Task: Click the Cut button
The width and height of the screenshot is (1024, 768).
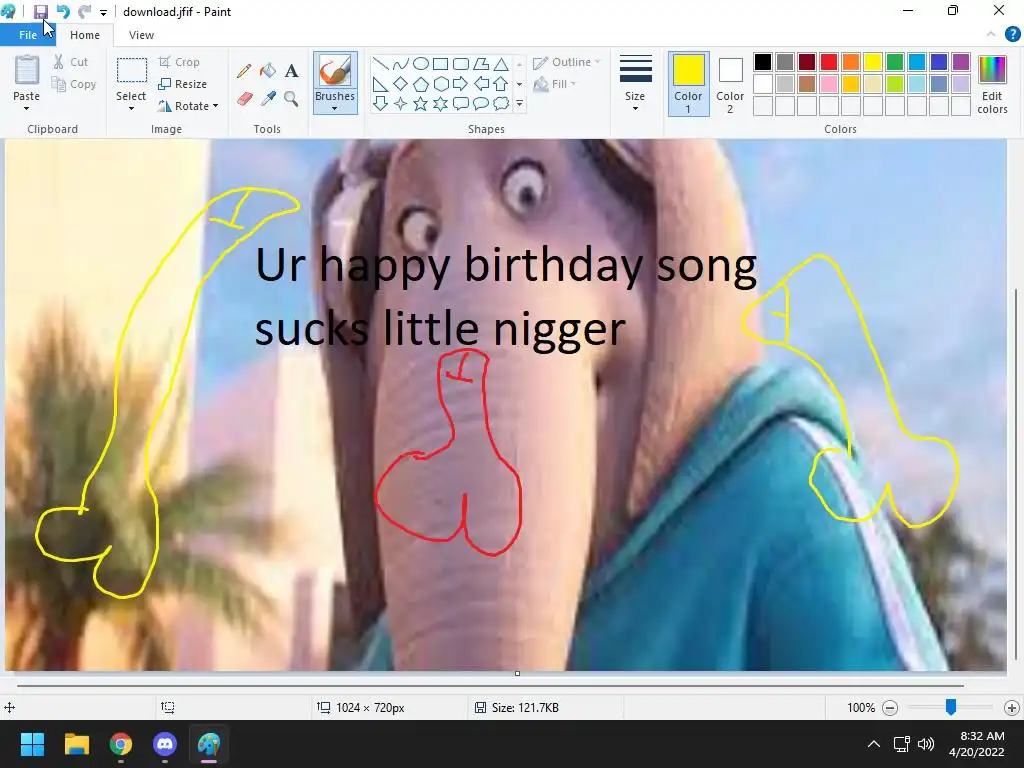Action: pos(71,62)
